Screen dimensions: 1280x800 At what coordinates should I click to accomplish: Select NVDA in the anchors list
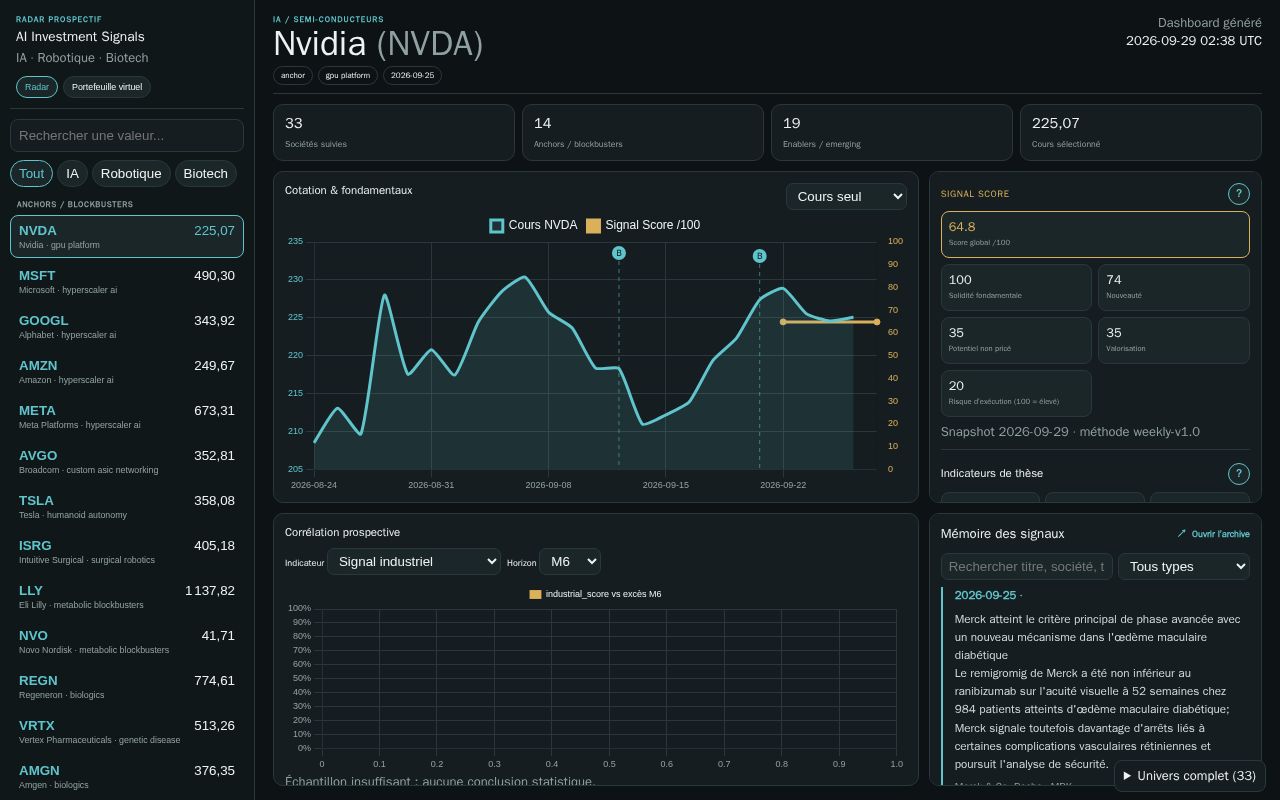click(x=127, y=237)
